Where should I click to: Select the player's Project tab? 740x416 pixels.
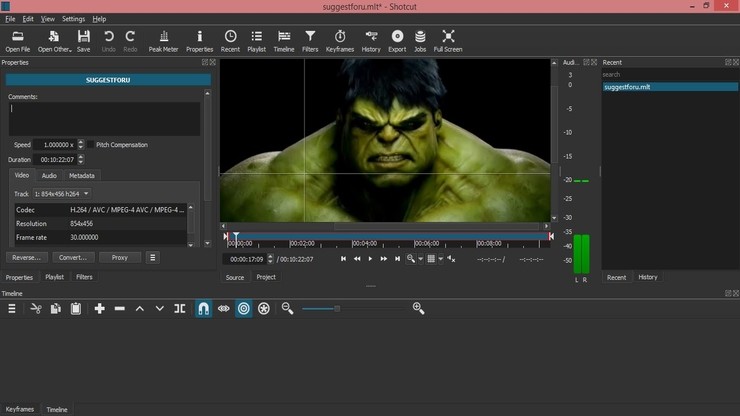pos(266,277)
